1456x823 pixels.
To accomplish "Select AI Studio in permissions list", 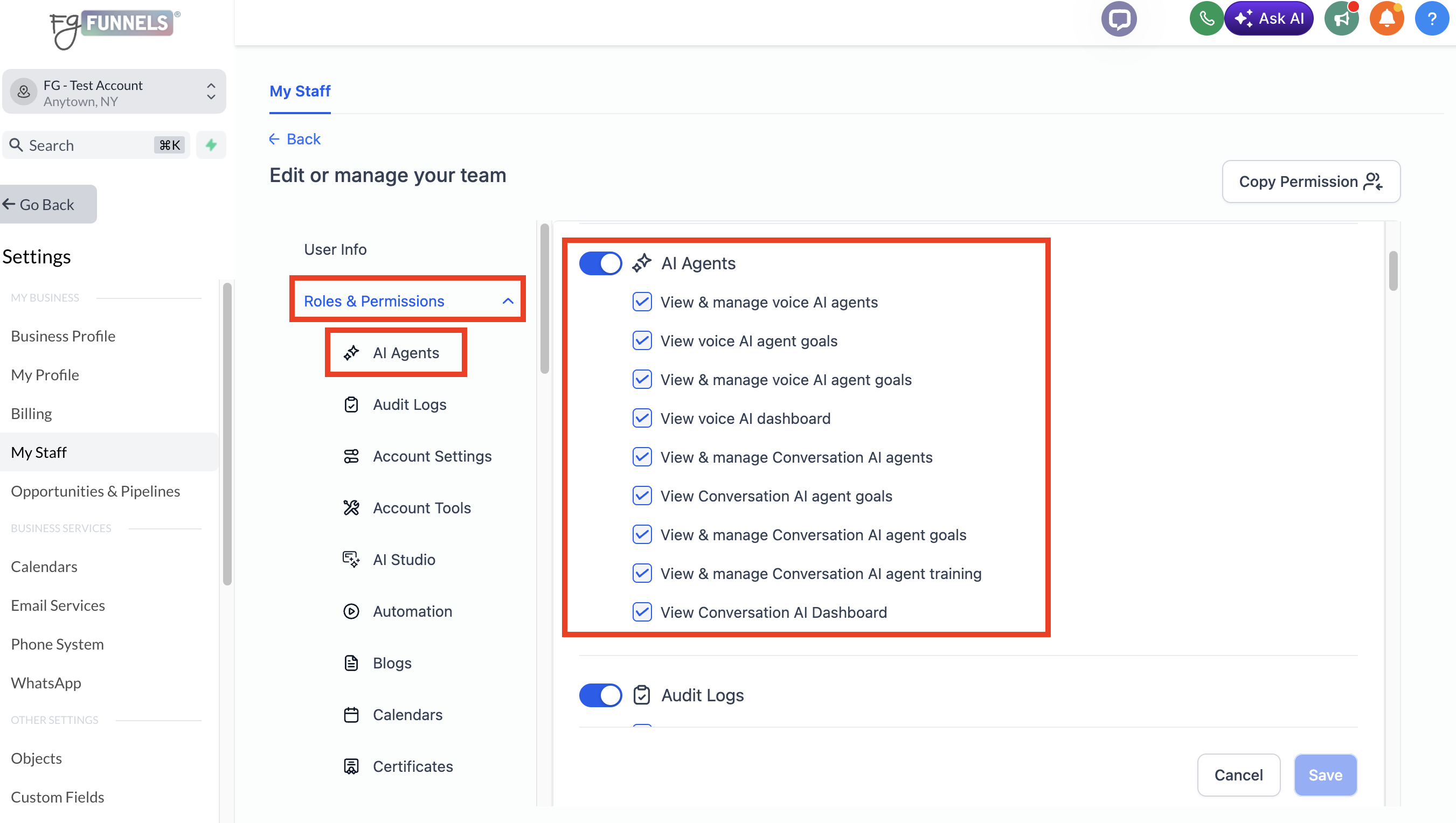I will [x=404, y=560].
